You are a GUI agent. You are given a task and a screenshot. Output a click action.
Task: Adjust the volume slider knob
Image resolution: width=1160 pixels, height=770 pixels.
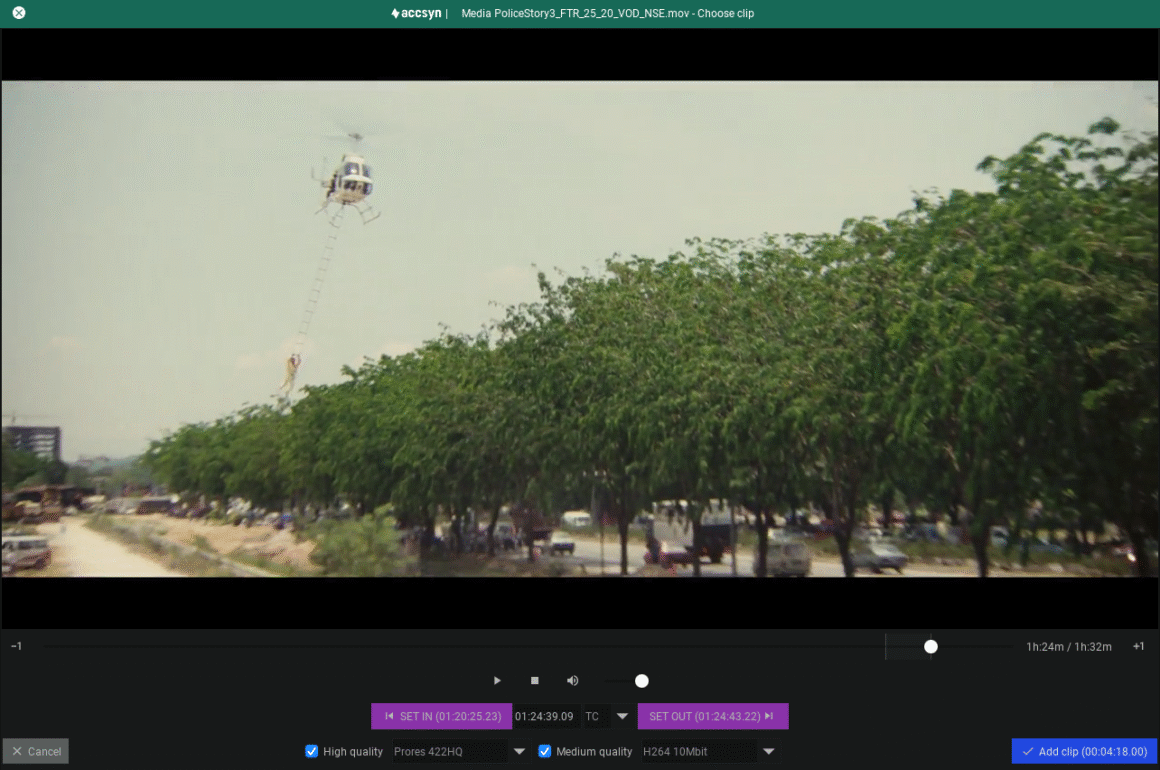pos(641,680)
